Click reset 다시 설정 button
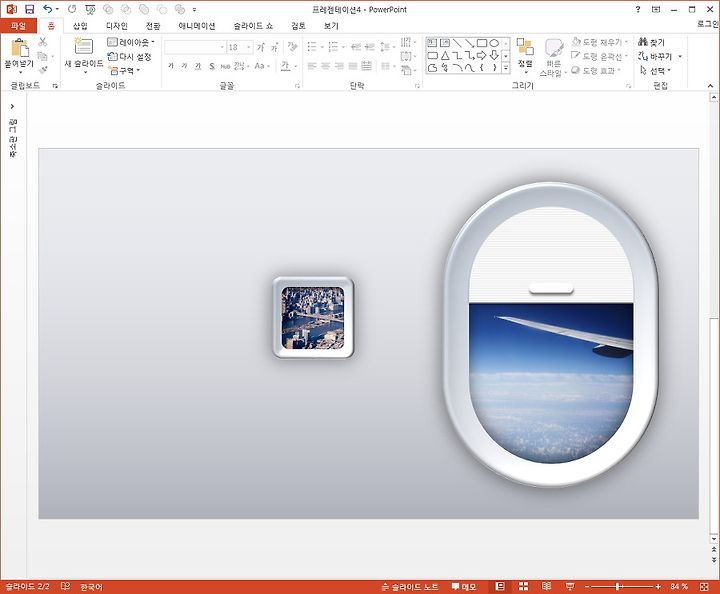 [x=129, y=56]
